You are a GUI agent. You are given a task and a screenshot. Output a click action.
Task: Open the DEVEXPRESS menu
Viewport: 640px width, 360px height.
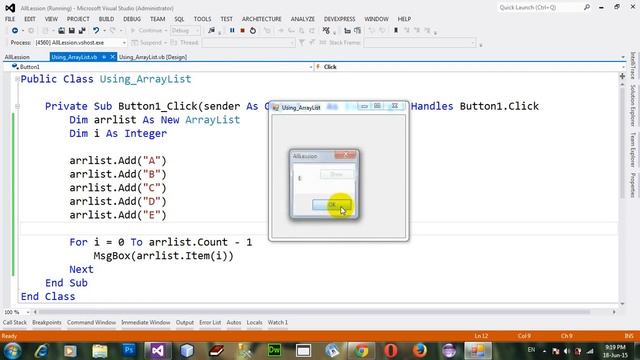click(x=340, y=19)
